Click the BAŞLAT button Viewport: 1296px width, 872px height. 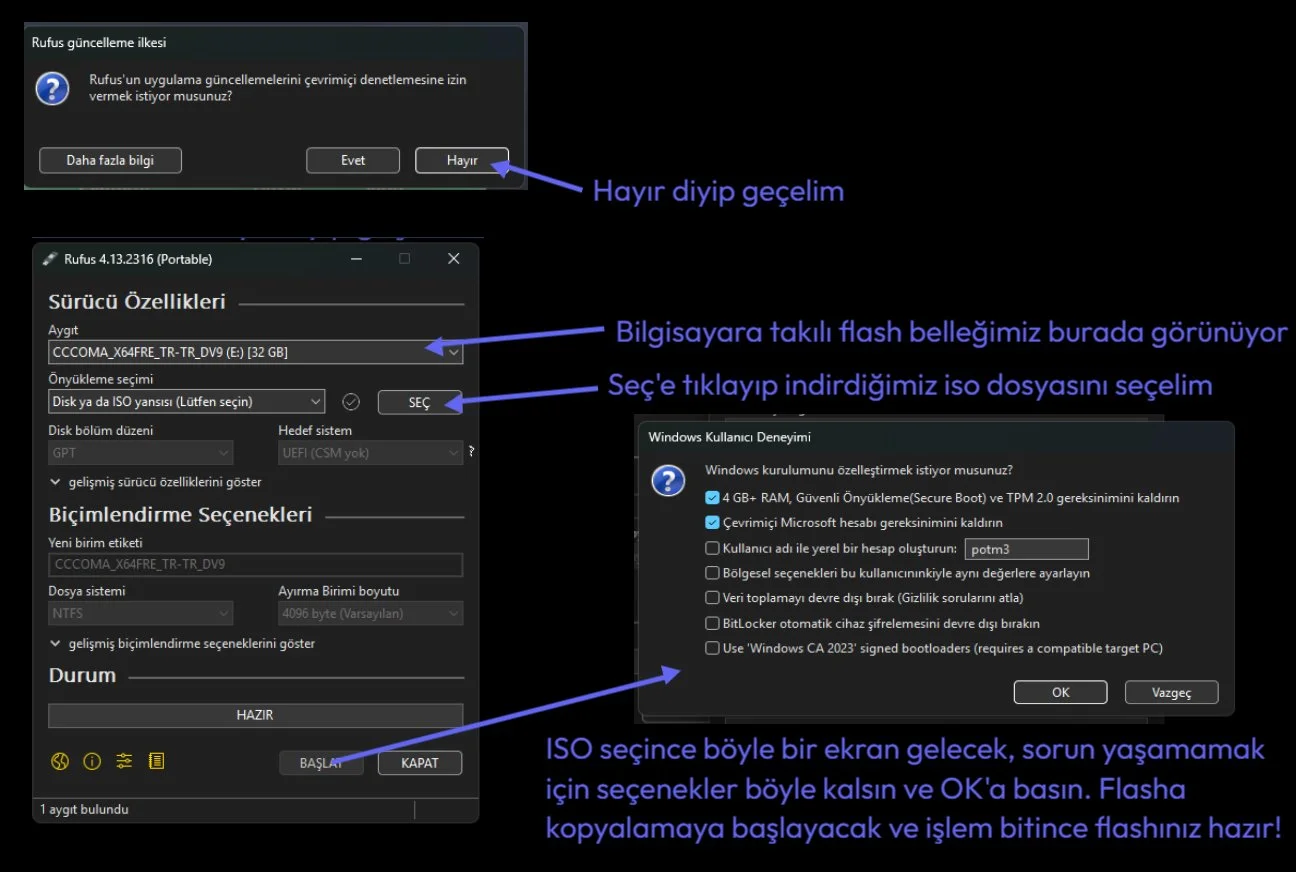coord(321,763)
